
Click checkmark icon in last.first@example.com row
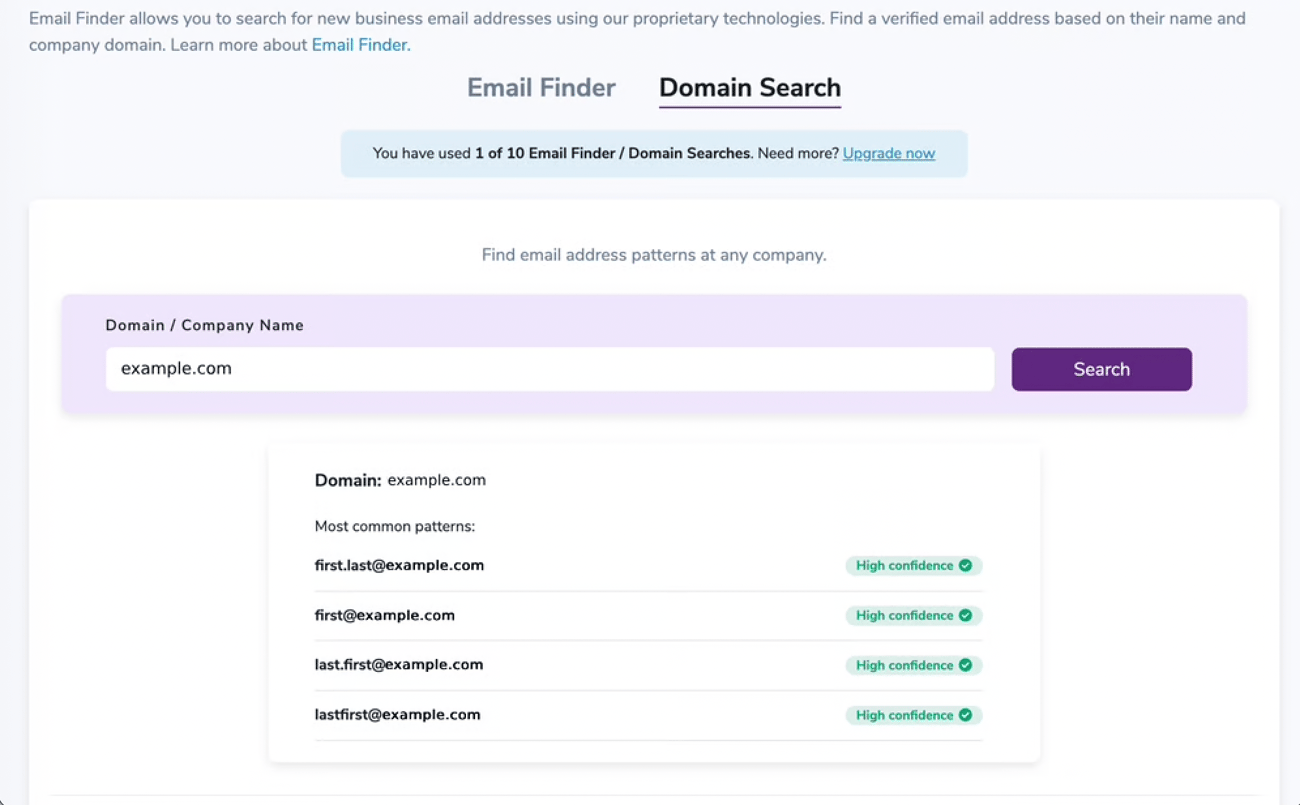point(965,666)
